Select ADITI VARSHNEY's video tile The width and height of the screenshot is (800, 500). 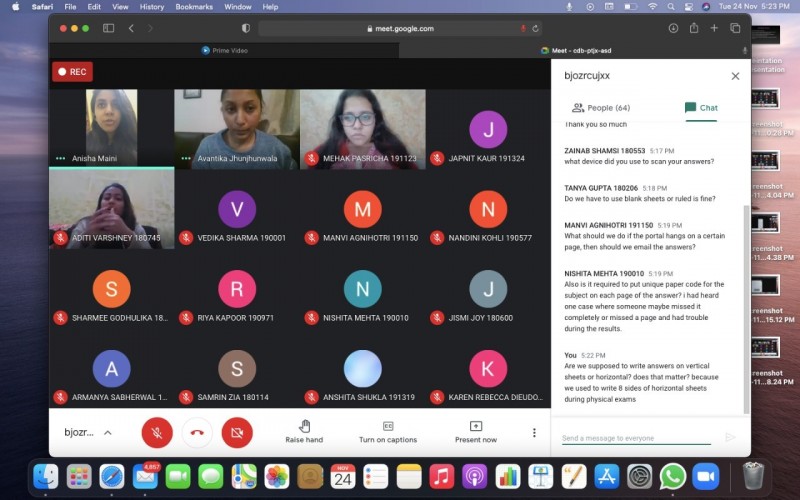pos(111,208)
